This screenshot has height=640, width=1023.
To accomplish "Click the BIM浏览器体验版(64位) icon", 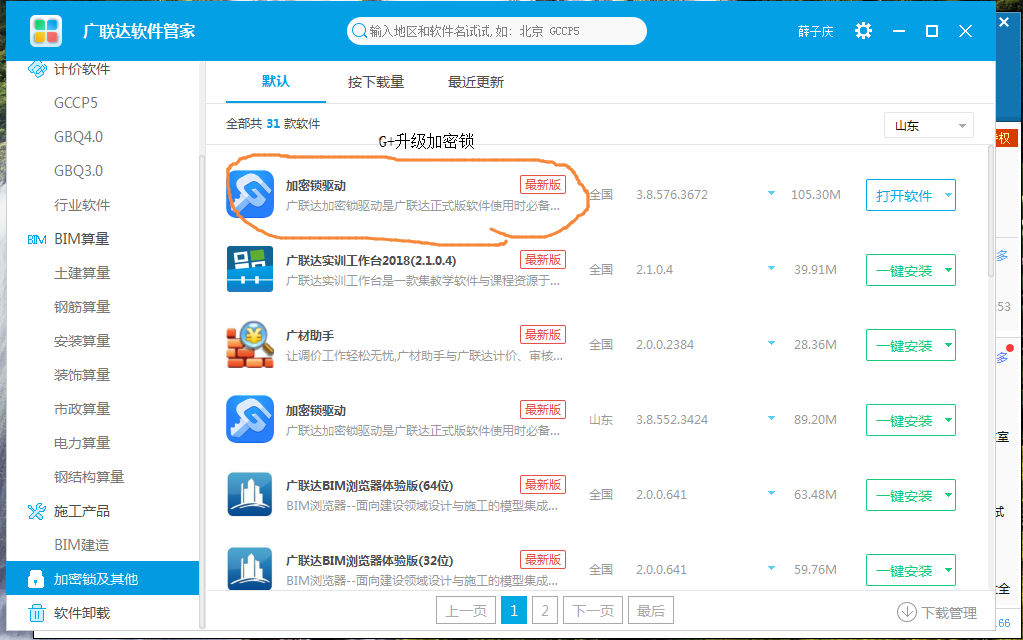I will 250,494.
